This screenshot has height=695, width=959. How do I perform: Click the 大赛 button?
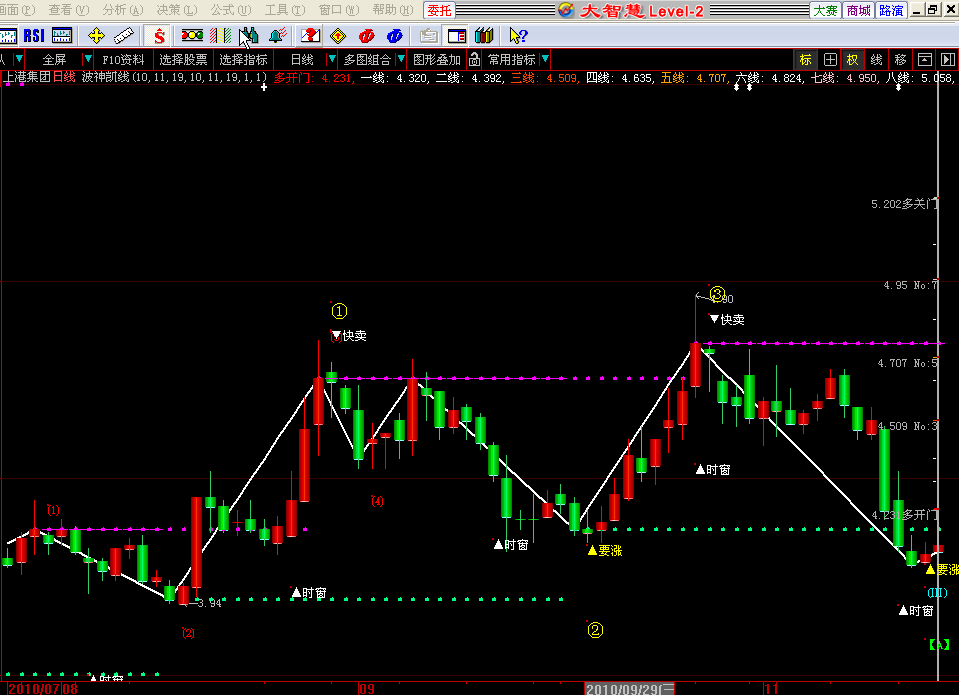825,10
